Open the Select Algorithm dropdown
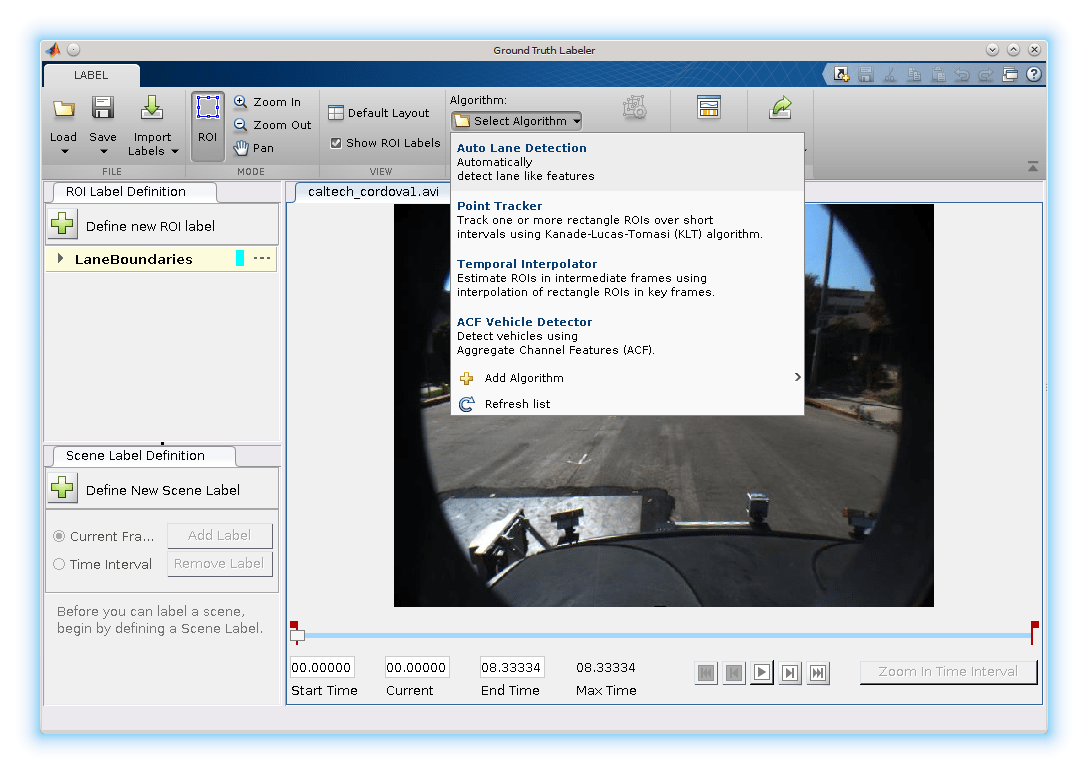Viewport: 1088px width, 774px height. (x=516, y=121)
